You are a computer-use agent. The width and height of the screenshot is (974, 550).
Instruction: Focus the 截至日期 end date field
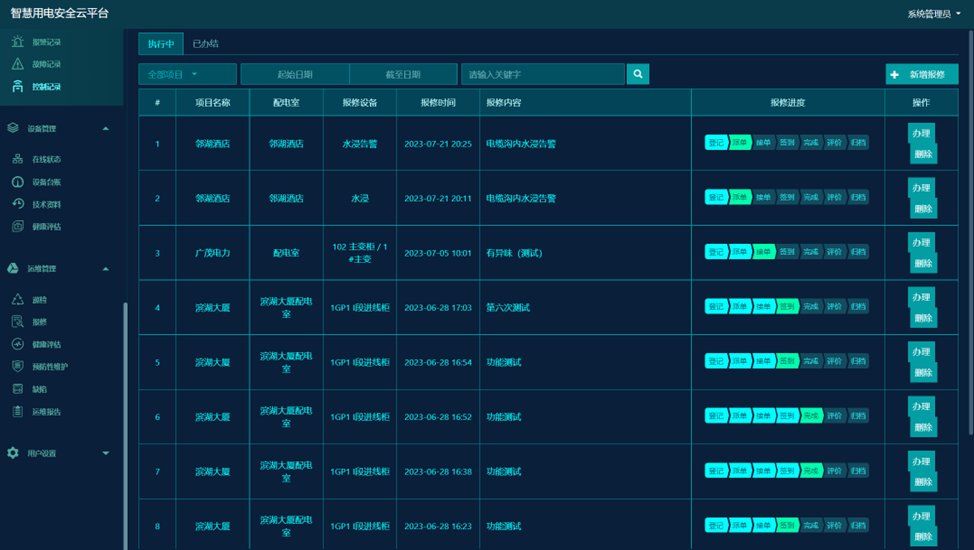(403, 74)
